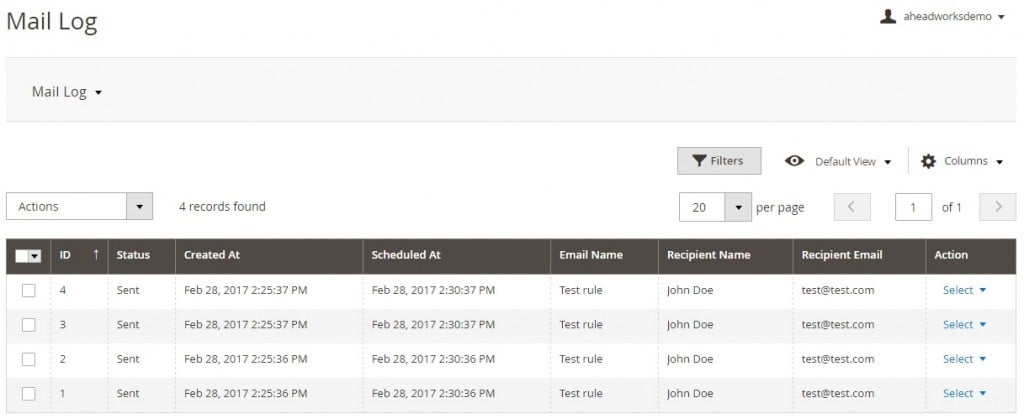Click the user account avatar icon
Screen dimensions: 1024x419
(888, 16)
